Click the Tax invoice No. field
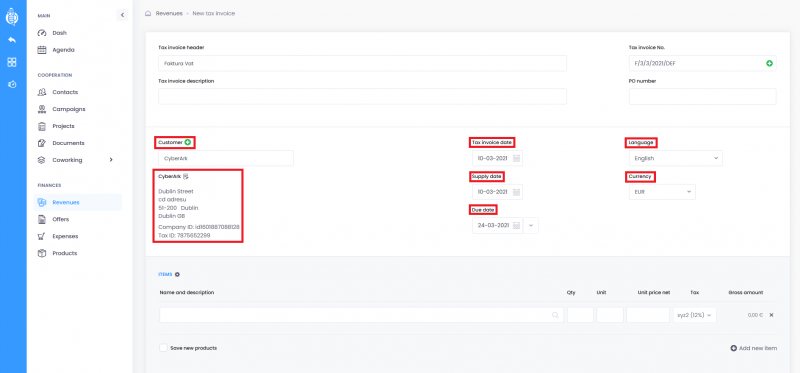Image resolution: width=800 pixels, height=373 pixels. (703, 63)
